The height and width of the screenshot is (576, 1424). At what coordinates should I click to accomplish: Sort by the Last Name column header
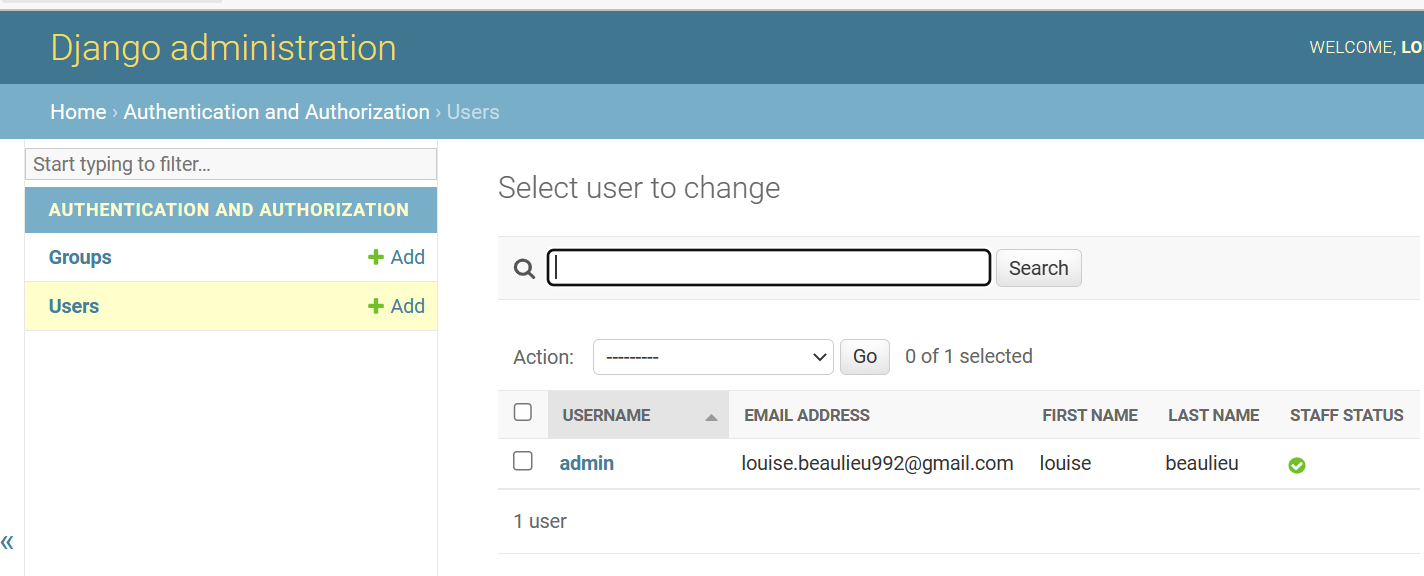click(1214, 415)
